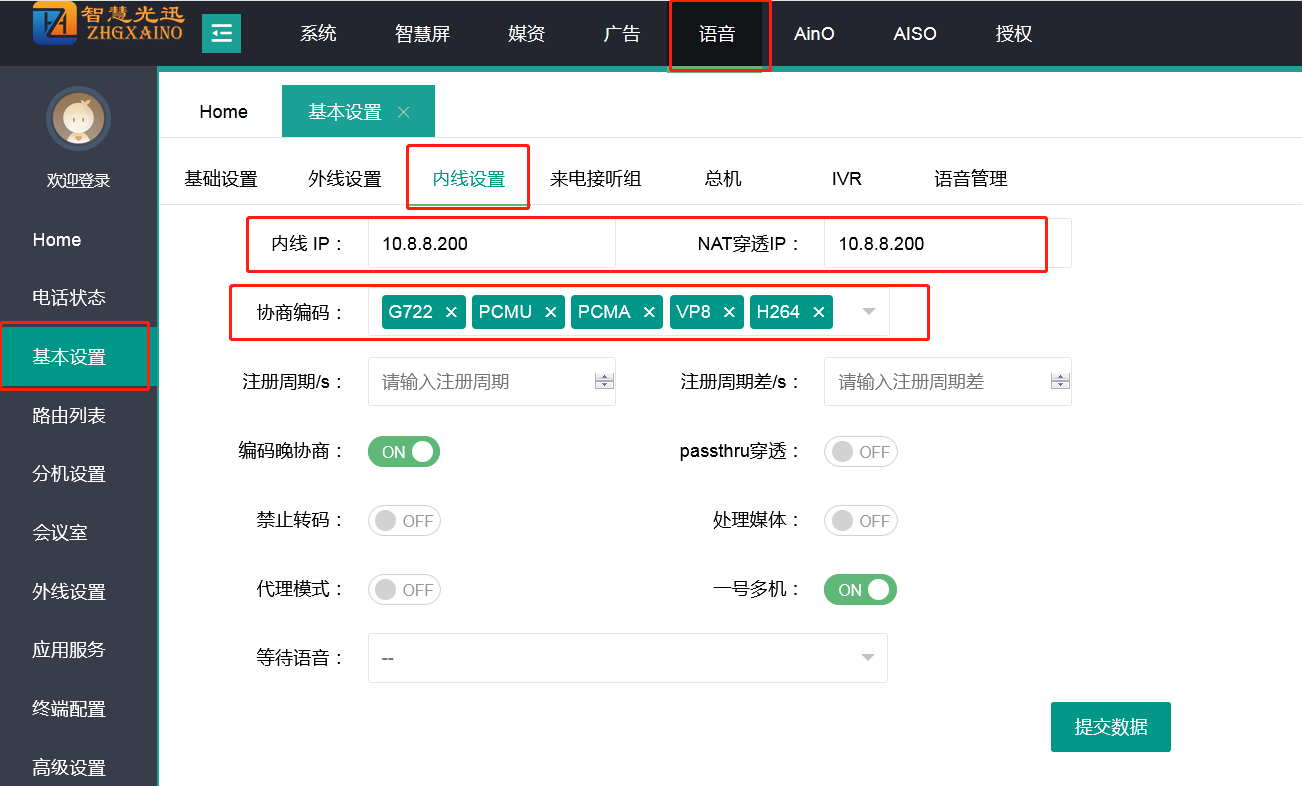Open the 智慧屏 top menu
The width and height of the screenshot is (1302, 786).
tap(423, 34)
